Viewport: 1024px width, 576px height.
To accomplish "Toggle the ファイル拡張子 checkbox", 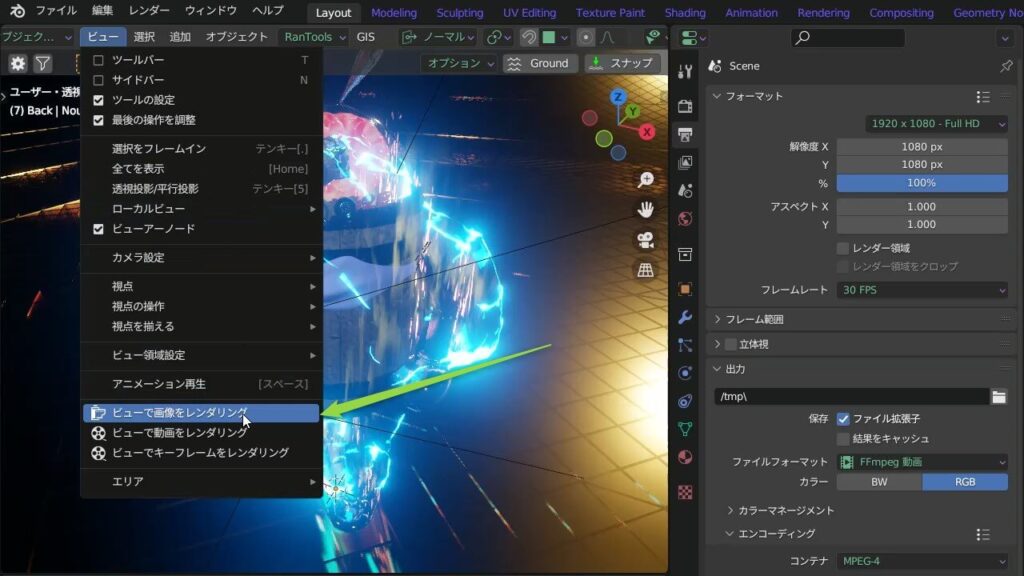I will (843, 419).
